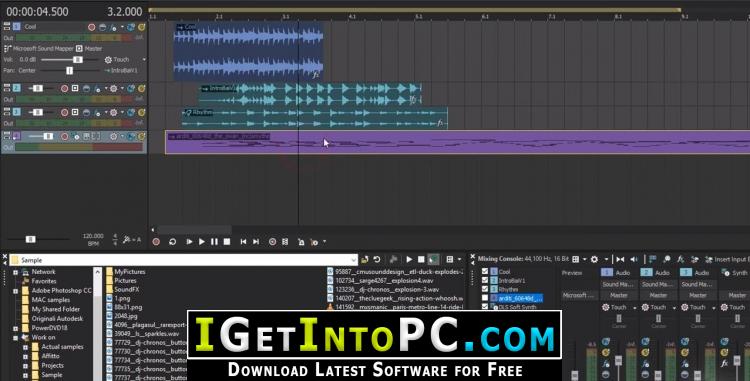This screenshot has height=381, width=750.
Task: Expand the Adobe Photoshop CC folder
Action: click(15, 291)
